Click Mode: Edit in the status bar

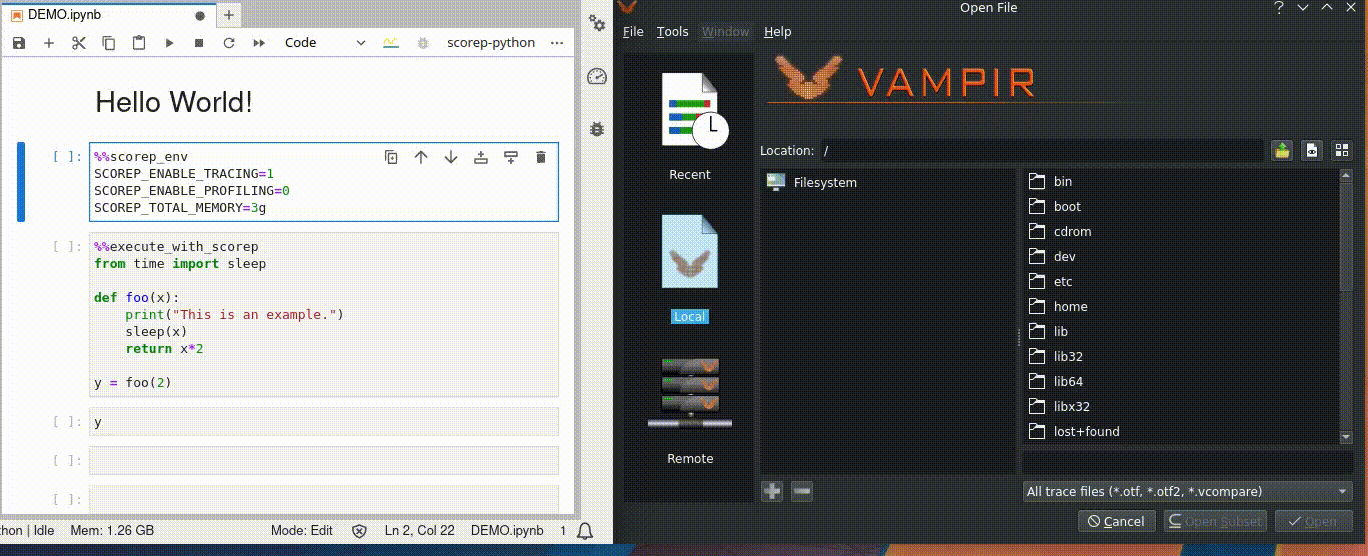tap(301, 531)
